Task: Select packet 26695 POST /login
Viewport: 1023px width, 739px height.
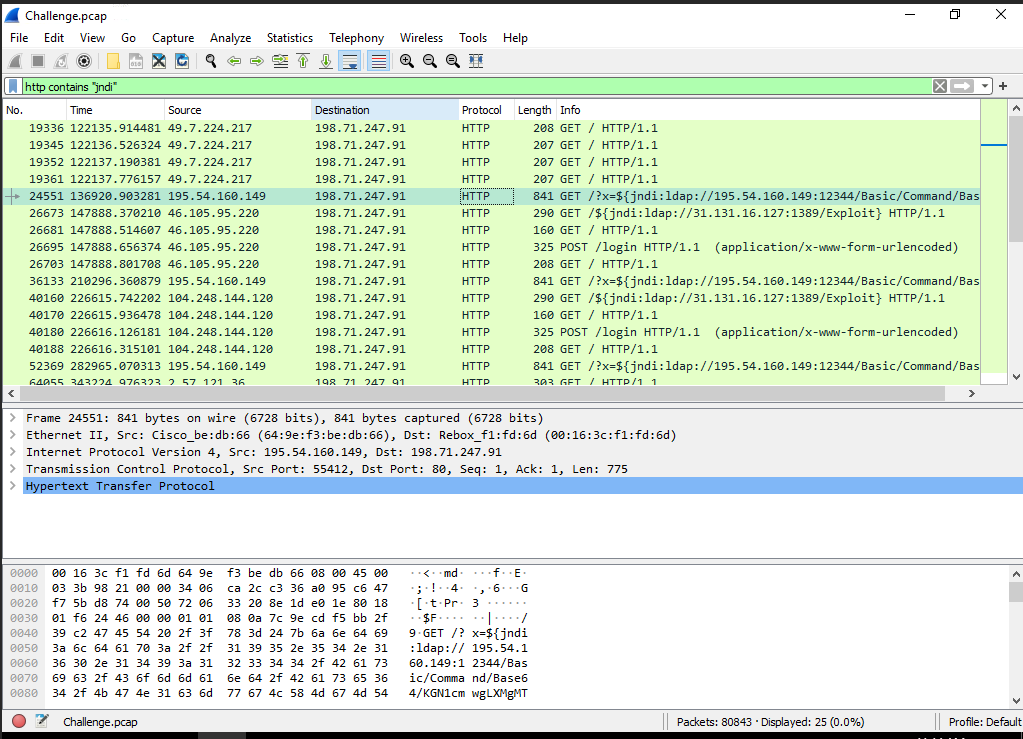Action: click(491, 247)
